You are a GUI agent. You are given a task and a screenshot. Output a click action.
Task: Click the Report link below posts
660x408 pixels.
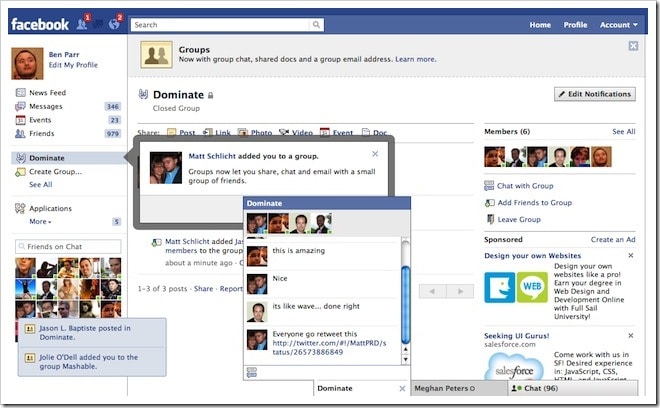[x=231, y=289]
